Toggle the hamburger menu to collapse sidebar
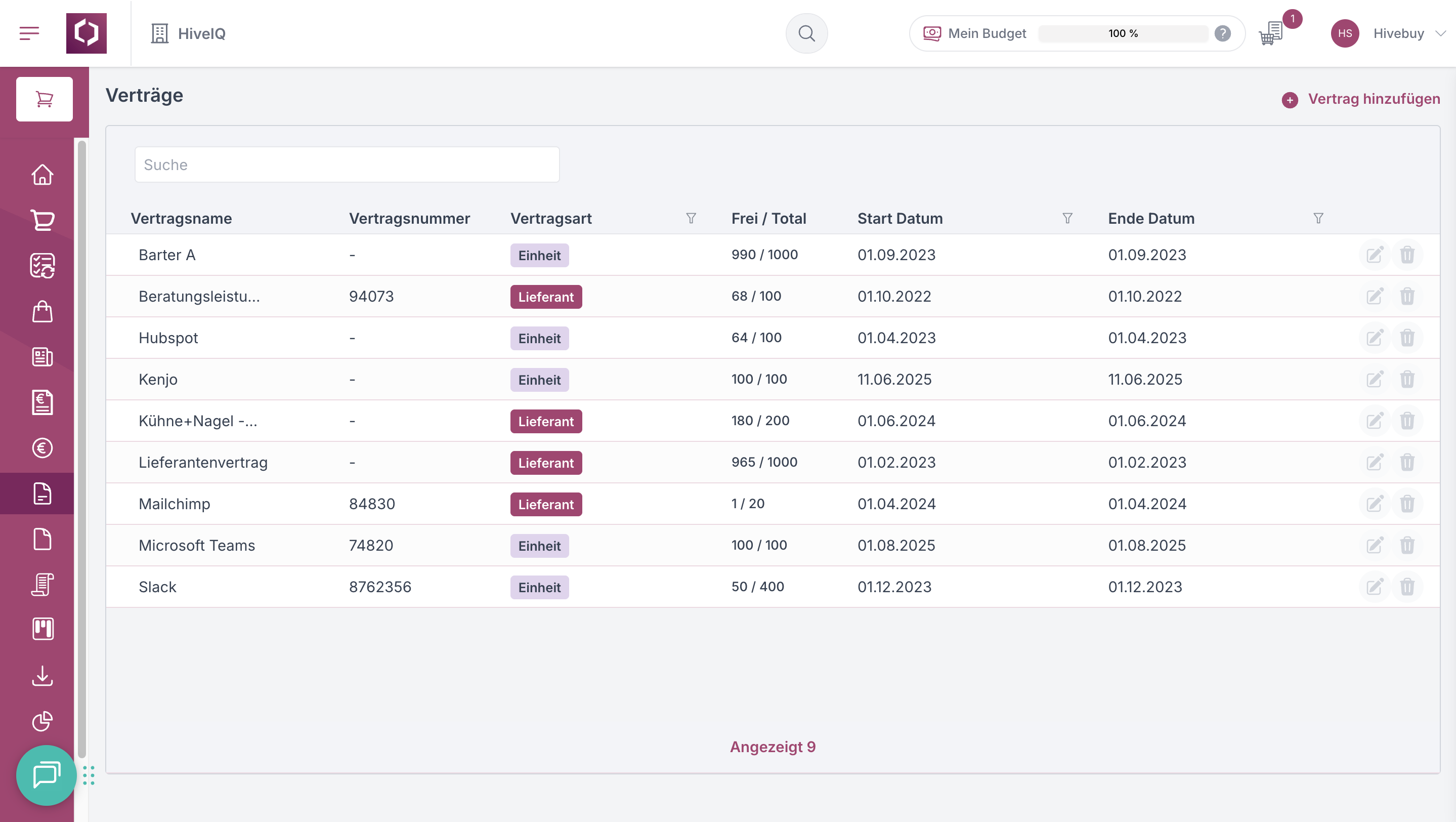The height and width of the screenshot is (822, 1456). [x=29, y=33]
